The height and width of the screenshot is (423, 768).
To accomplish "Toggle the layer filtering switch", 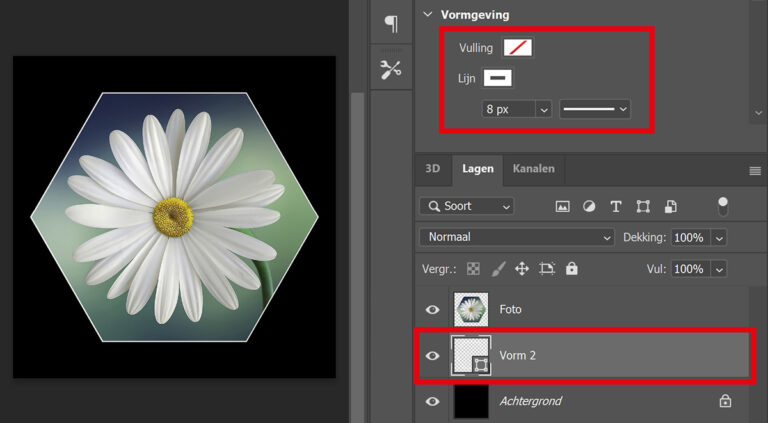I will pyautogui.click(x=723, y=205).
